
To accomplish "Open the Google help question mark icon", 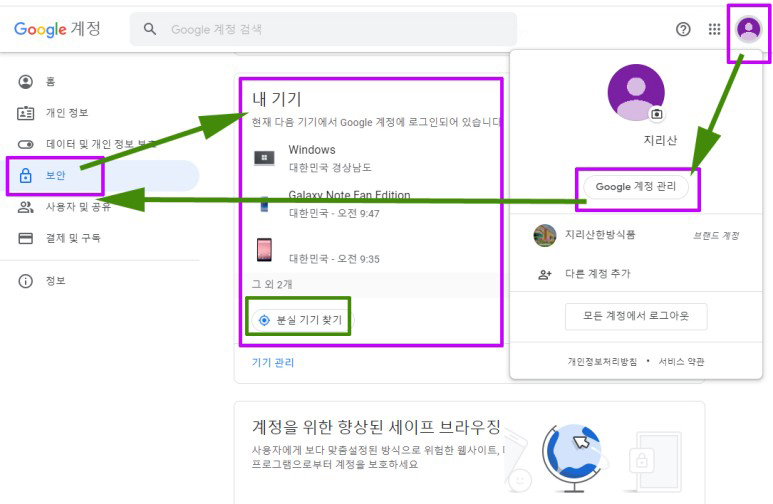I will tap(683, 30).
